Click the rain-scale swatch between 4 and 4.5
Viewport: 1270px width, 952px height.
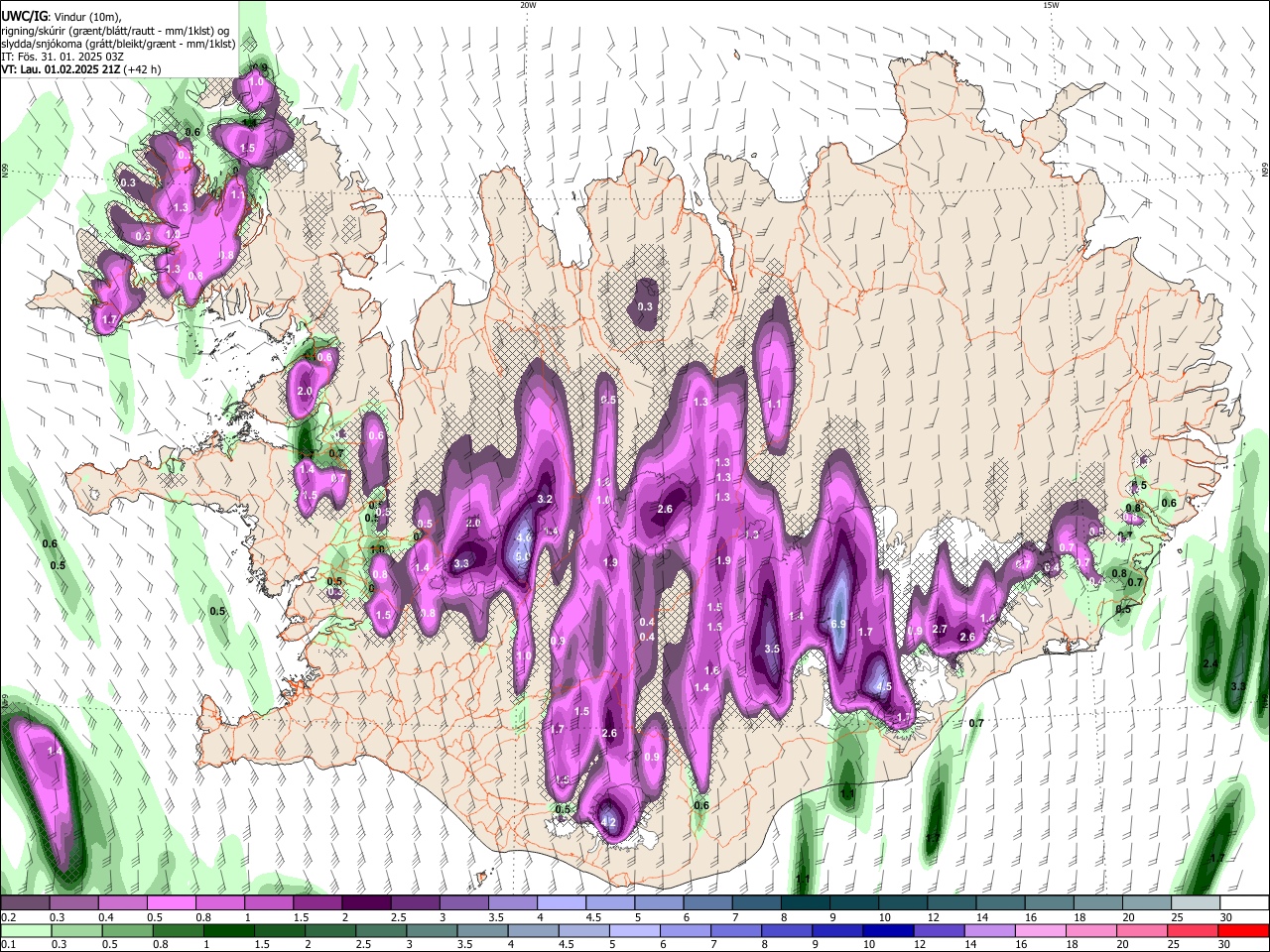pyautogui.click(x=534, y=930)
